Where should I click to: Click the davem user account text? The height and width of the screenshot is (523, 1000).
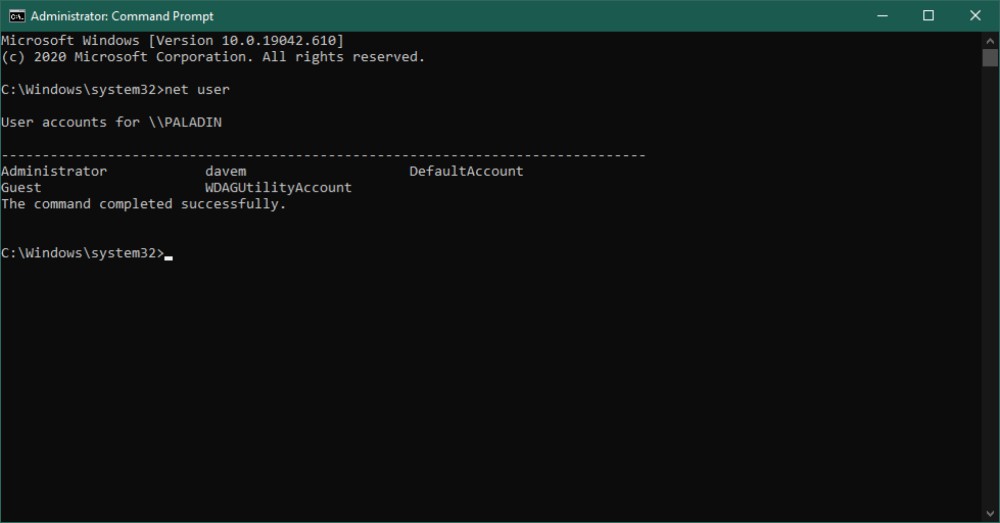click(226, 171)
